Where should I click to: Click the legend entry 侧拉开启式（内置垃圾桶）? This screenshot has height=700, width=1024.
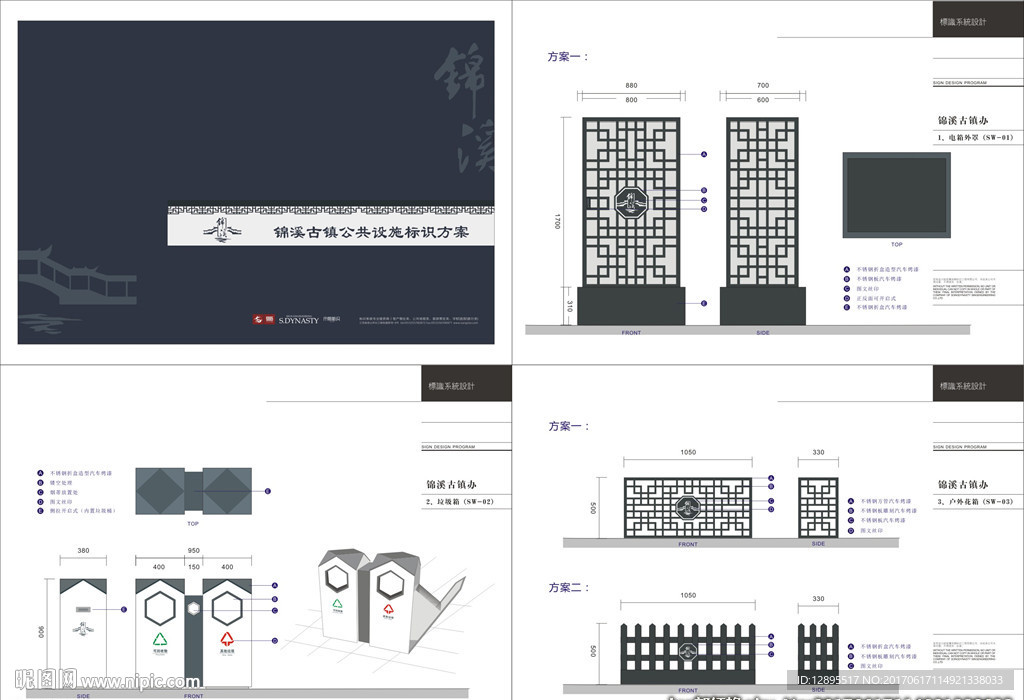click(x=82, y=511)
